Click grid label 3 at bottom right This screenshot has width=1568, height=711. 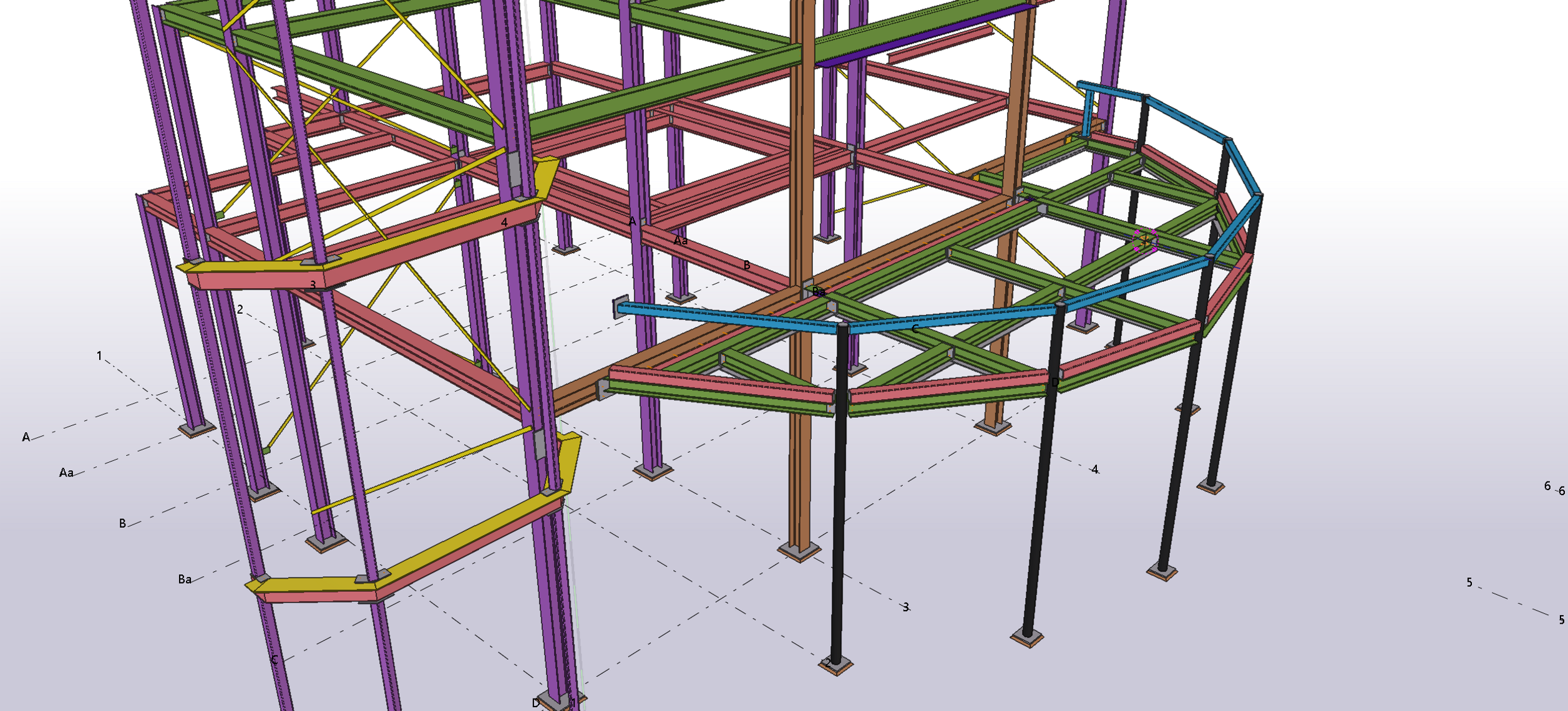click(x=905, y=606)
